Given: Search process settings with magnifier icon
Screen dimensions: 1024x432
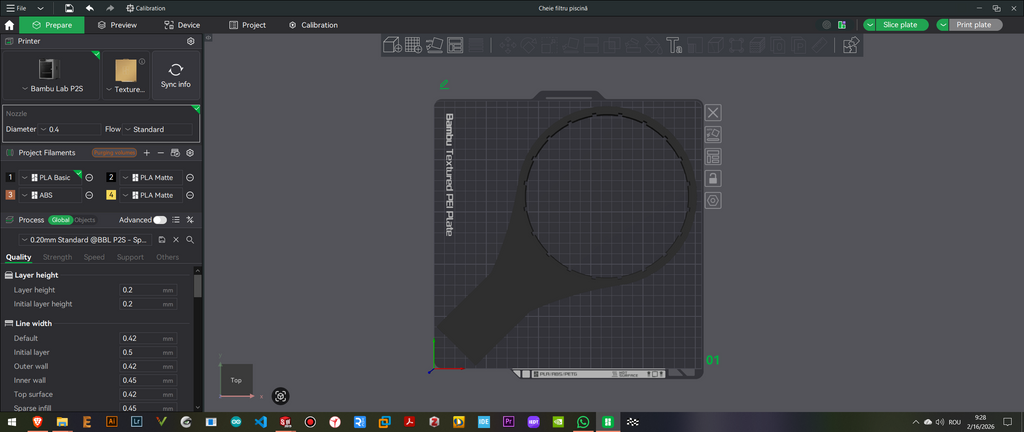Looking at the screenshot, I should pos(190,239).
